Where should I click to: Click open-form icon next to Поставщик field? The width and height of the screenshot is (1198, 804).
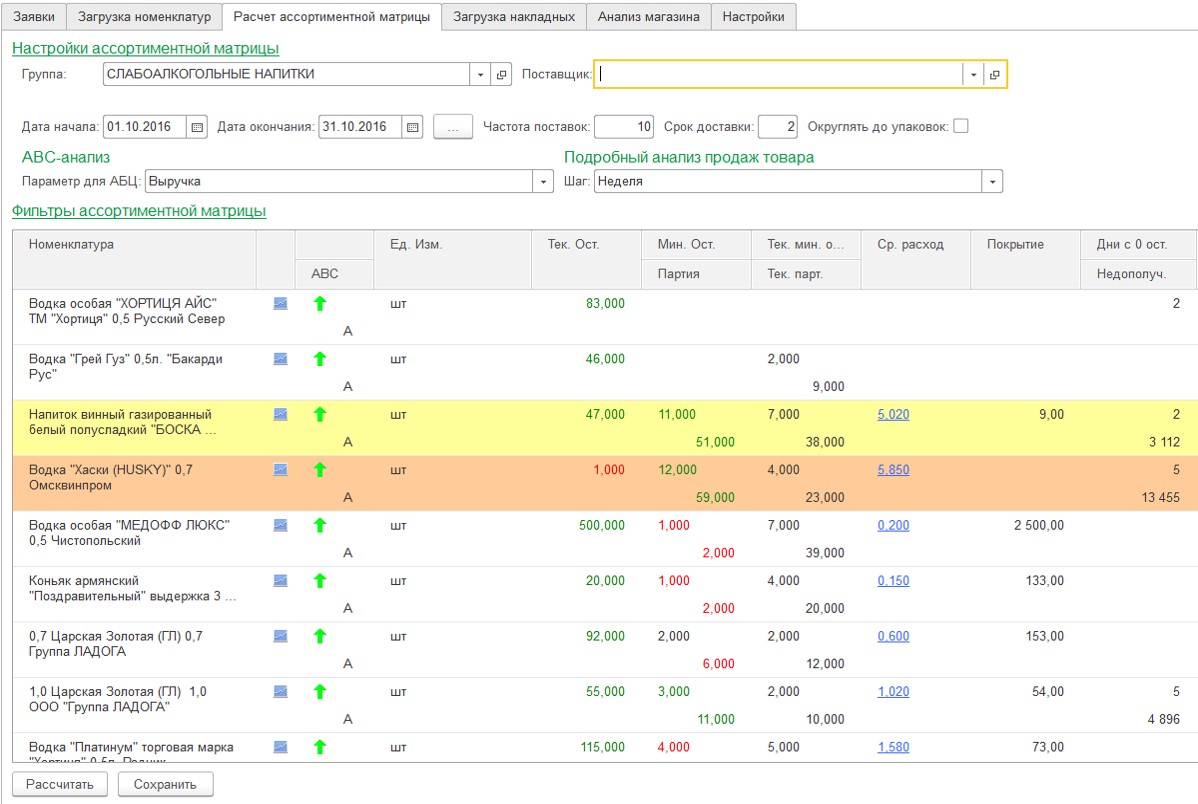[995, 75]
